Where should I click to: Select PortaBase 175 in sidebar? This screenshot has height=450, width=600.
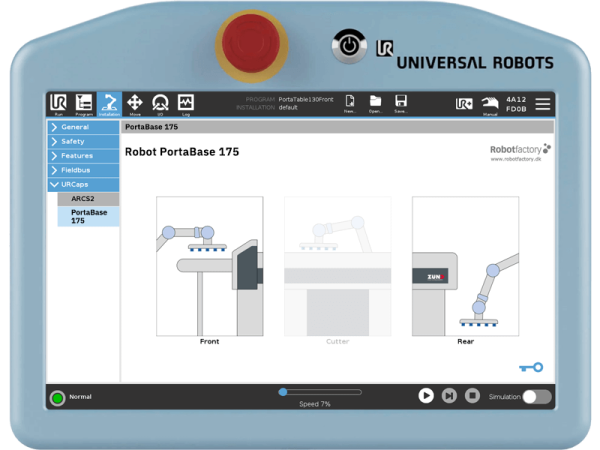pyautogui.click(x=88, y=217)
